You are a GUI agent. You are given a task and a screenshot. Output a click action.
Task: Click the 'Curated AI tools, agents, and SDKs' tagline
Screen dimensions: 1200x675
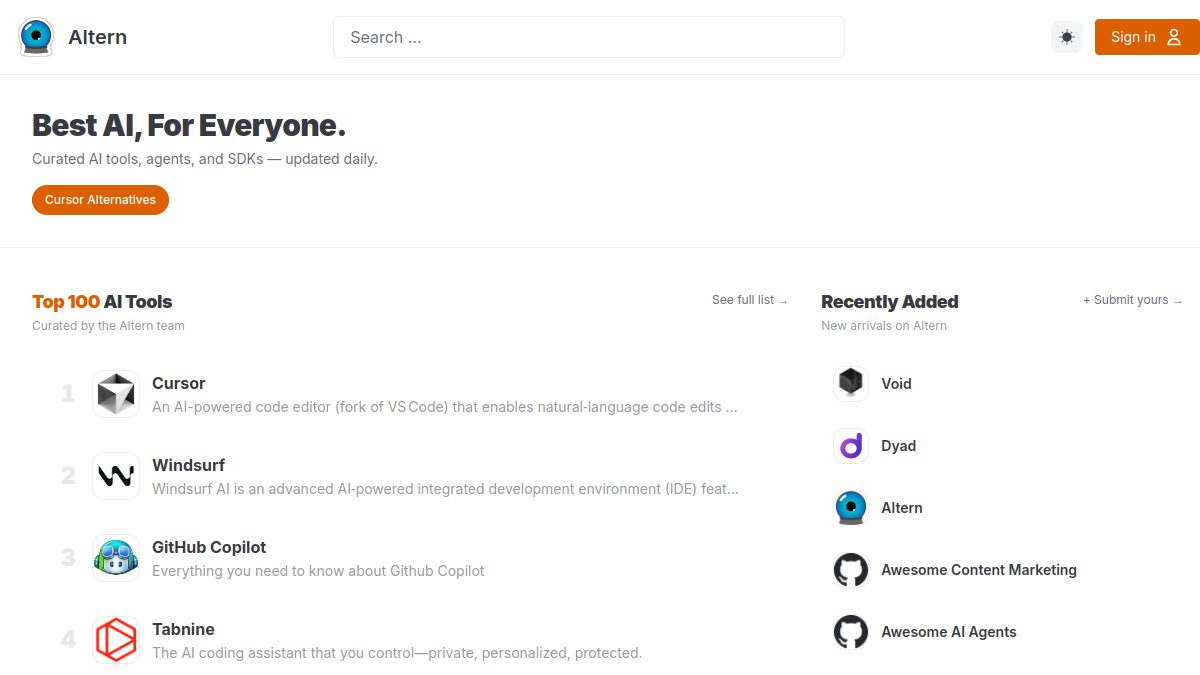pos(205,159)
